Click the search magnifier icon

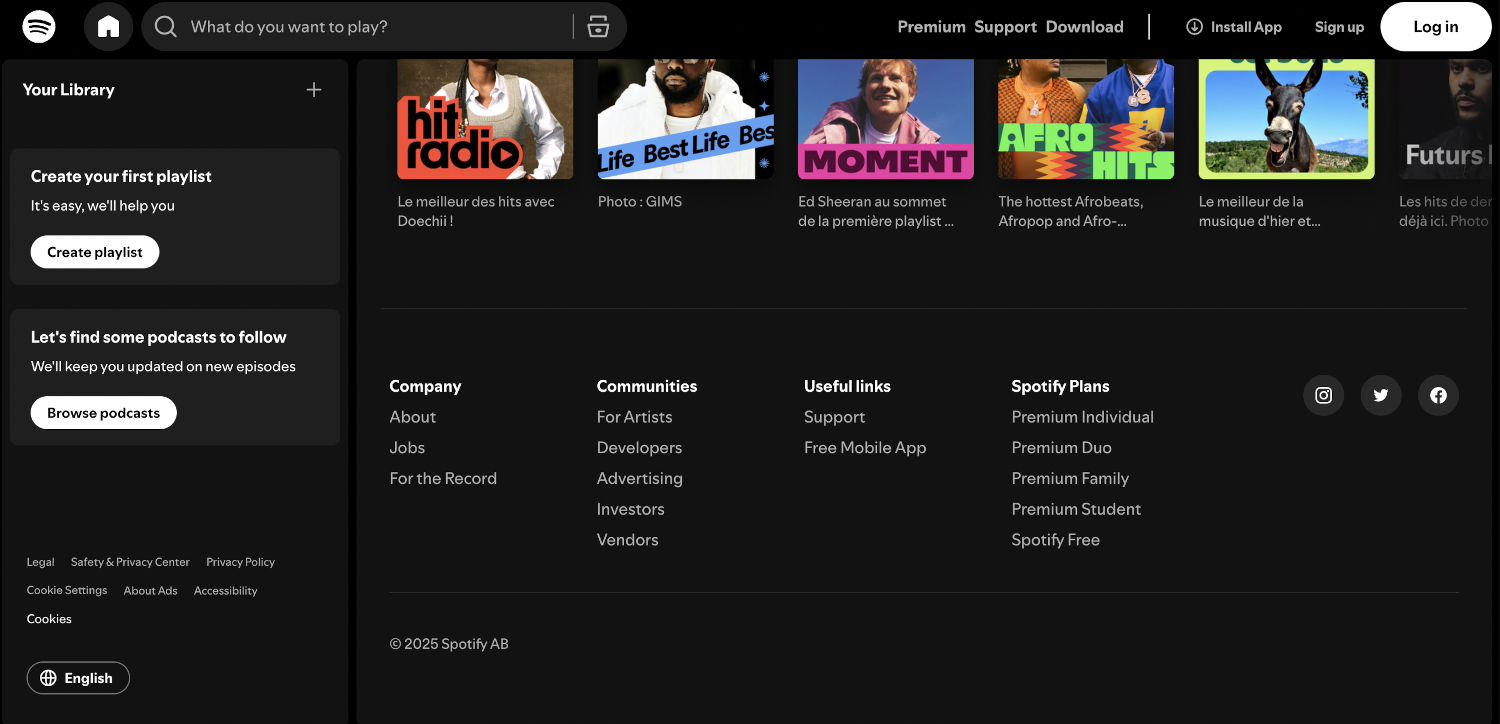click(166, 27)
